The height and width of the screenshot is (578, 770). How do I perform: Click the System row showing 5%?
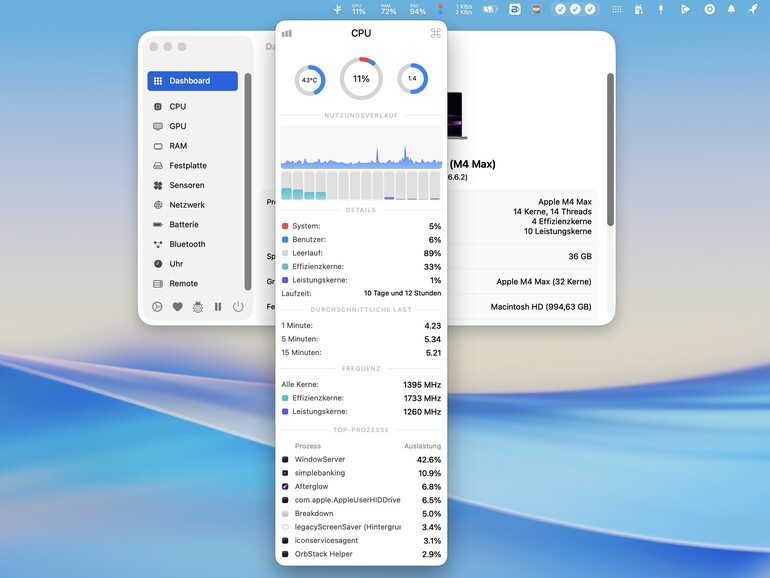361,226
